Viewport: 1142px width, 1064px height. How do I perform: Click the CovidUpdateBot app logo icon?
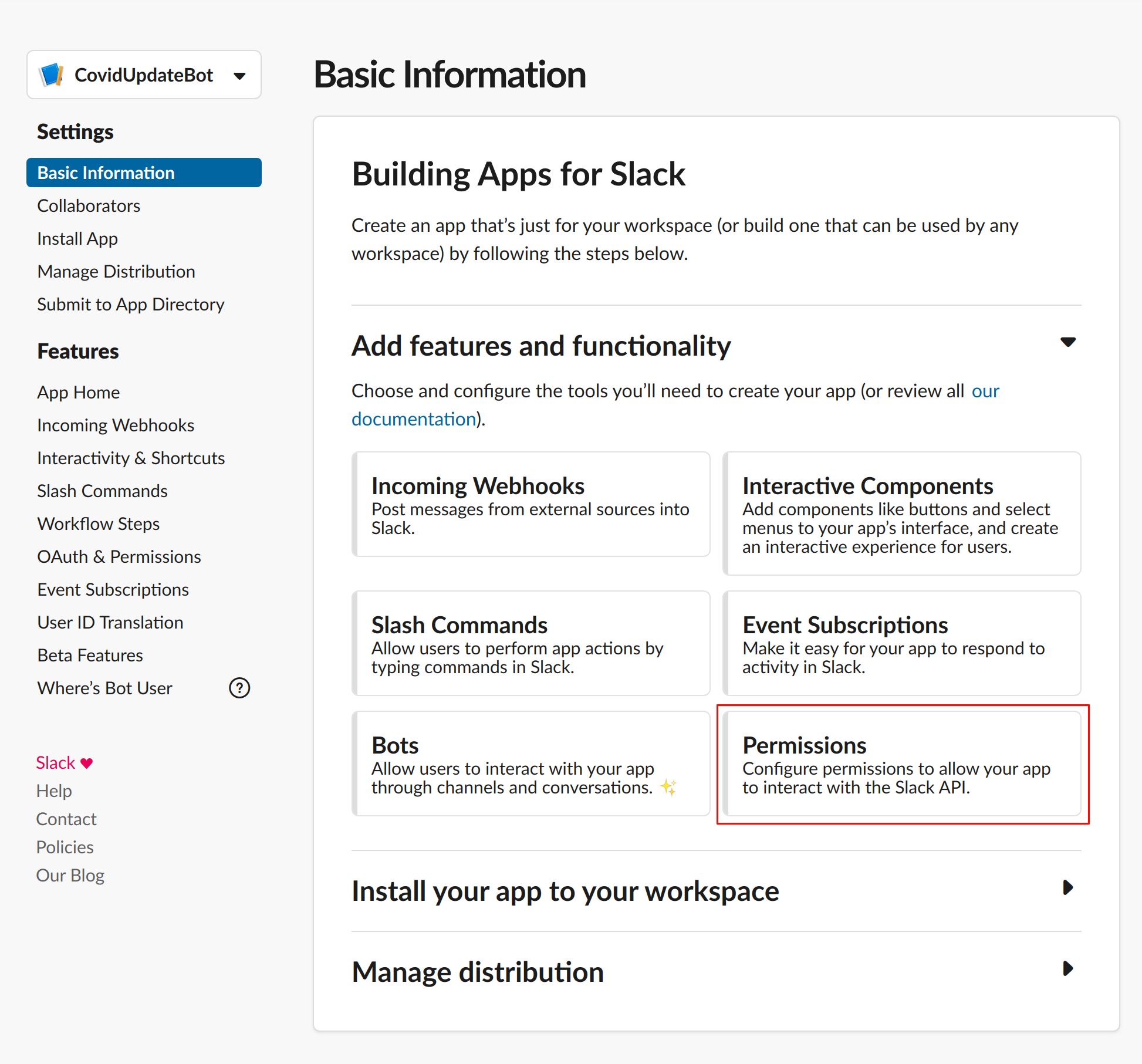click(52, 75)
